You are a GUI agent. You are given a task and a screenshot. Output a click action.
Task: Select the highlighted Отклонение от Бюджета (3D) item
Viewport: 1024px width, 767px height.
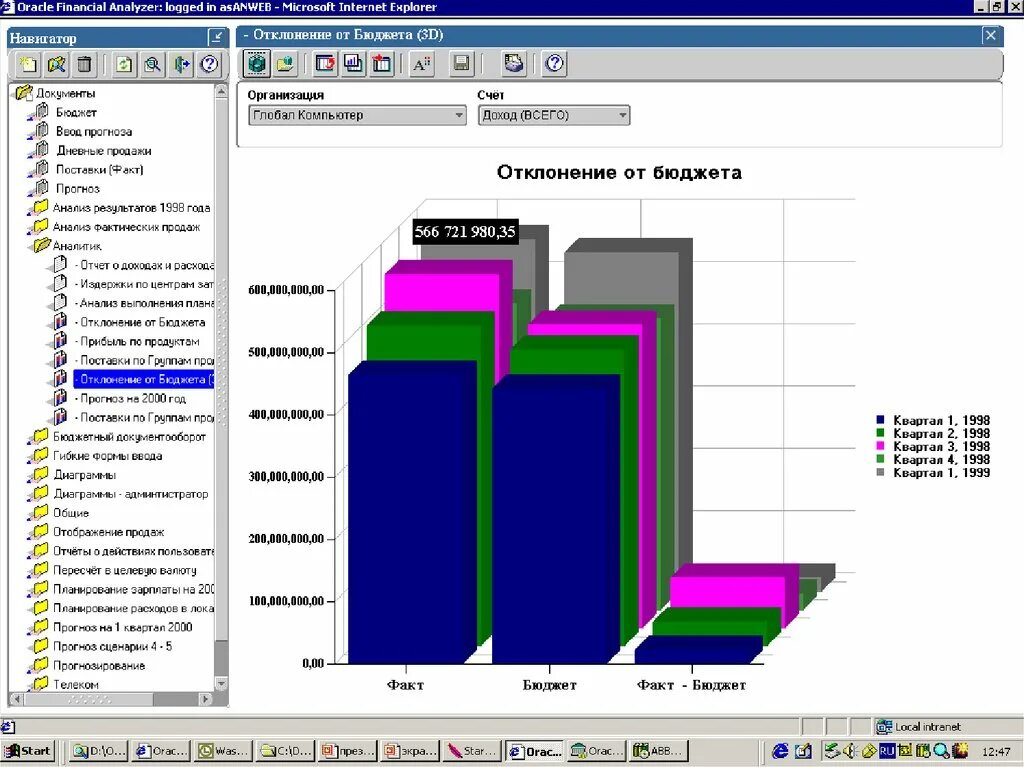coord(144,379)
